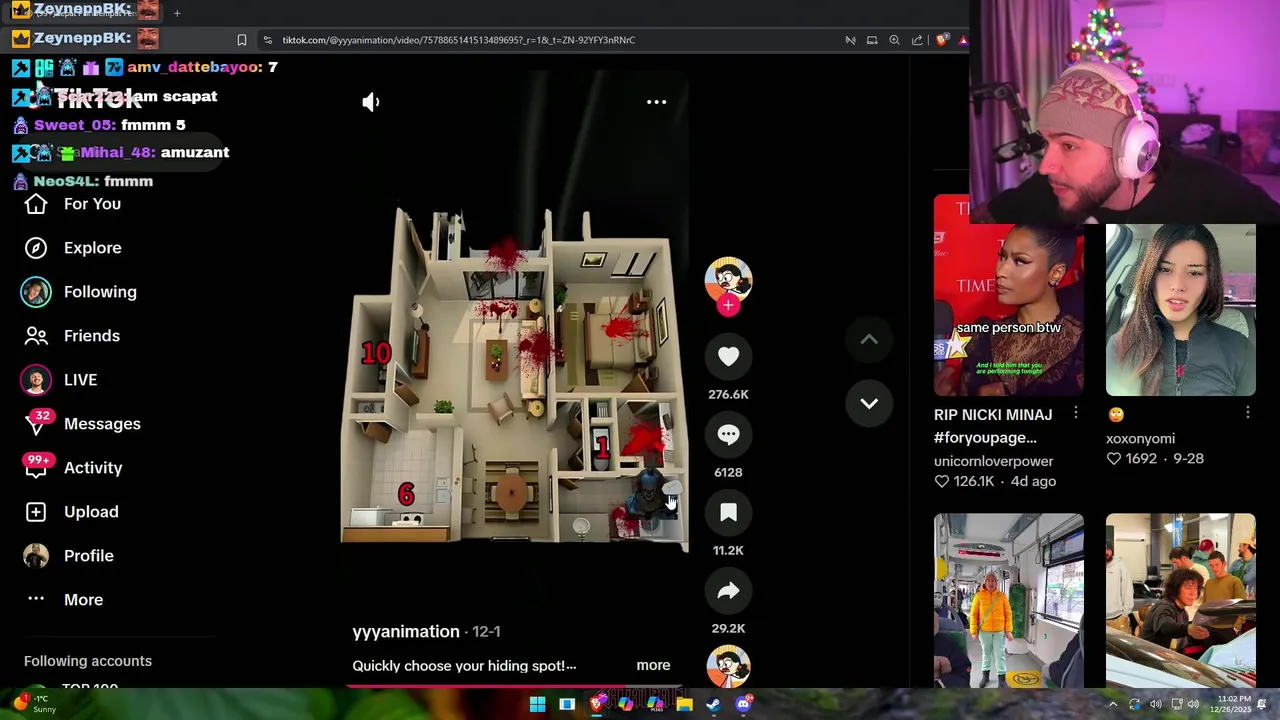Image resolution: width=1280 pixels, height=720 pixels.
Task: Open the yellow-jacket bus video thumbnail
Action: pyautogui.click(x=1008, y=600)
